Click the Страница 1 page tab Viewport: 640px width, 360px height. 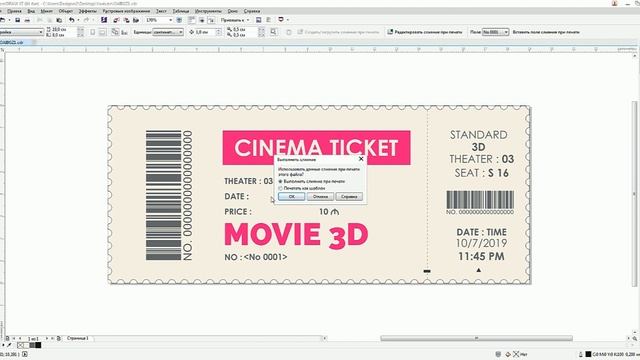tap(78, 338)
